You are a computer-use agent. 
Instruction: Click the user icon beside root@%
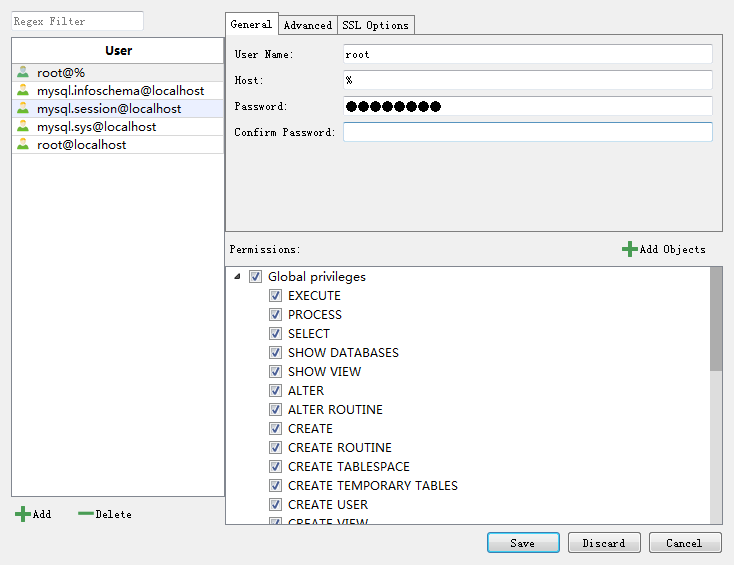pyautogui.click(x=23, y=72)
